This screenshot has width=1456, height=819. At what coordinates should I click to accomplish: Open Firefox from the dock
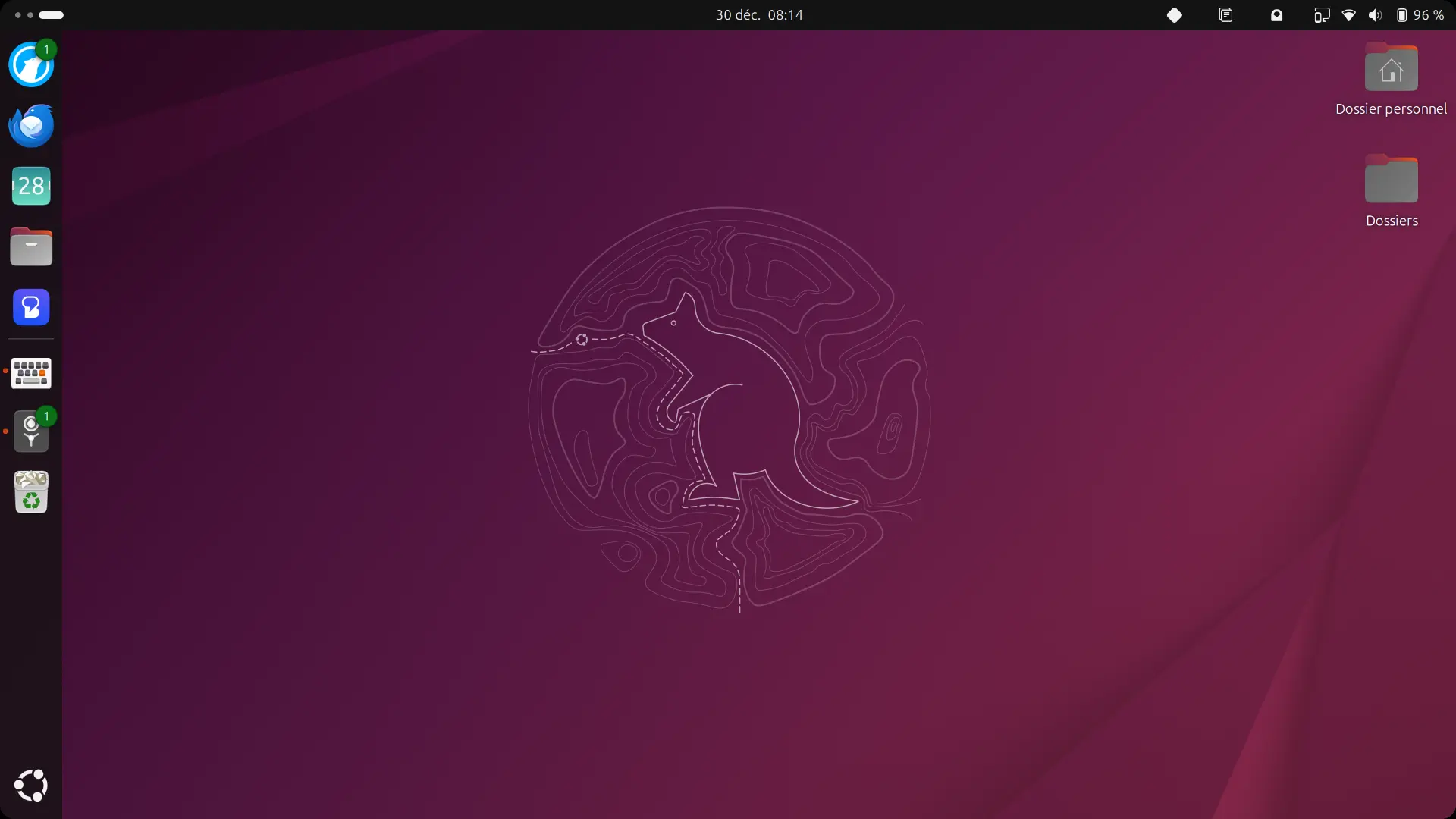point(30,64)
